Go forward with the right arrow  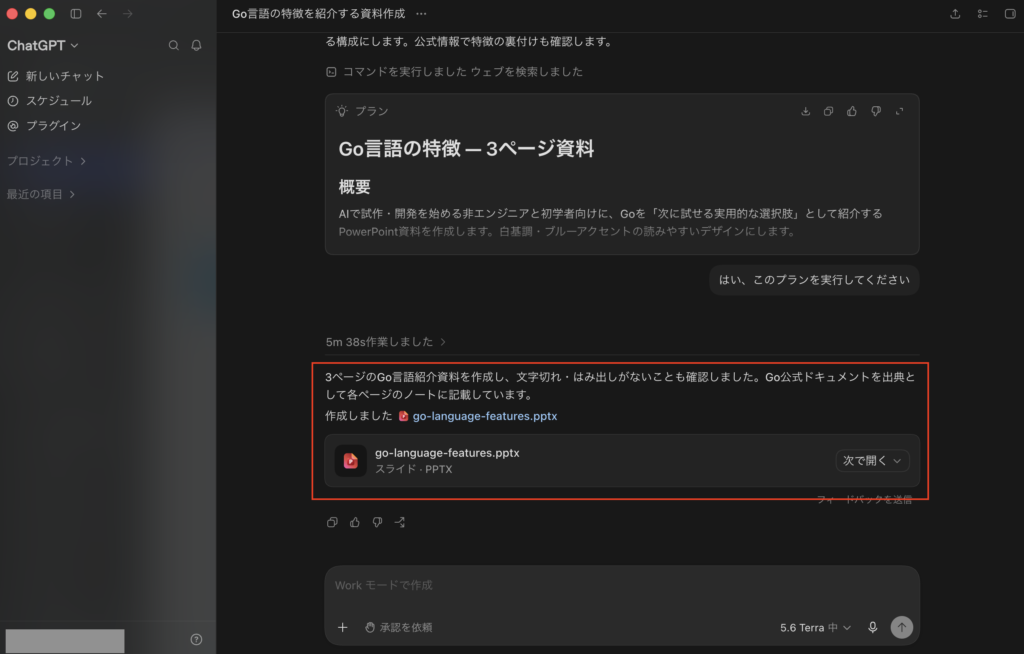(127, 13)
